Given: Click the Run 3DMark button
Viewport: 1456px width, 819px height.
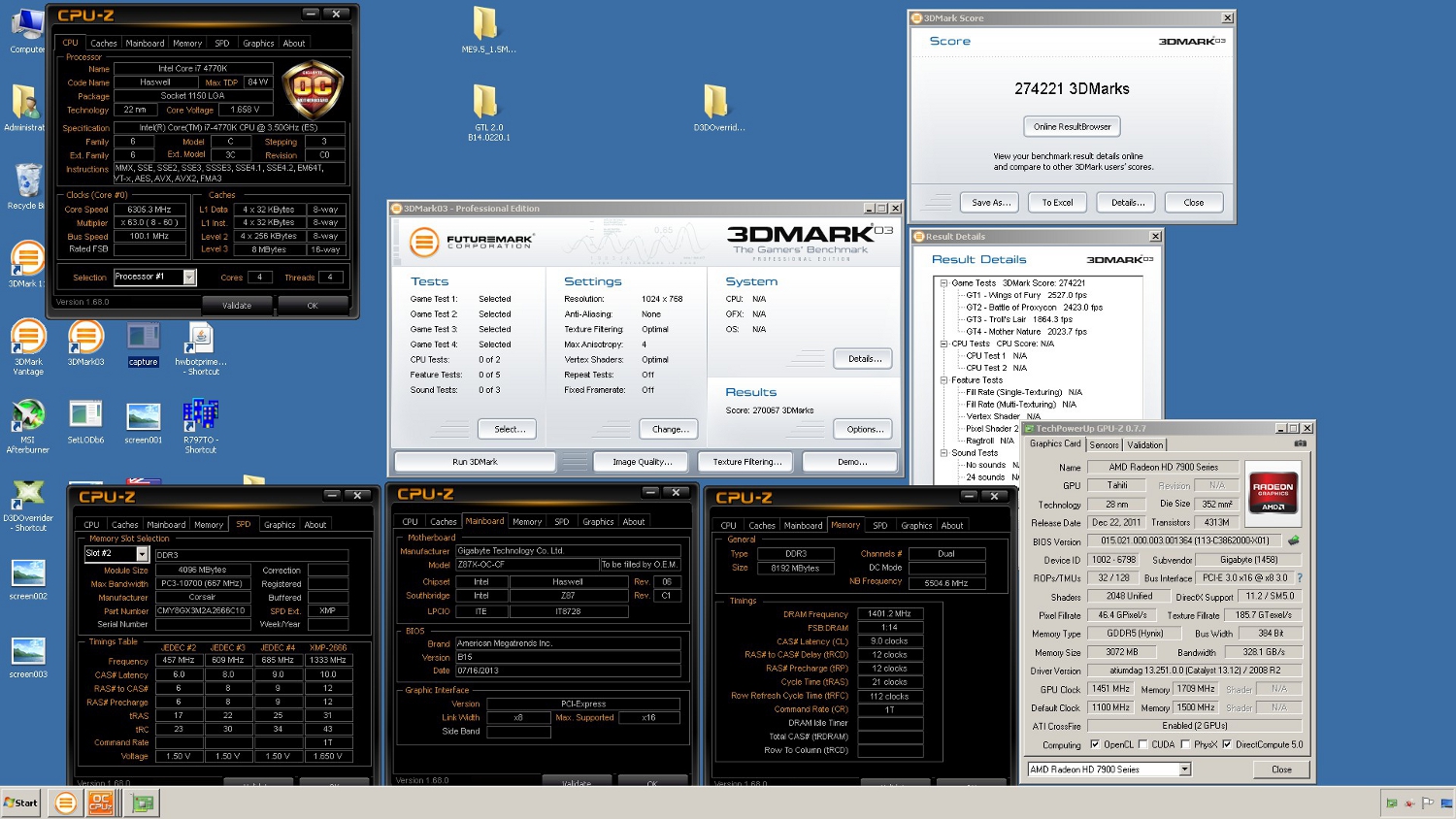Looking at the screenshot, I should click(x=476, y=462).
